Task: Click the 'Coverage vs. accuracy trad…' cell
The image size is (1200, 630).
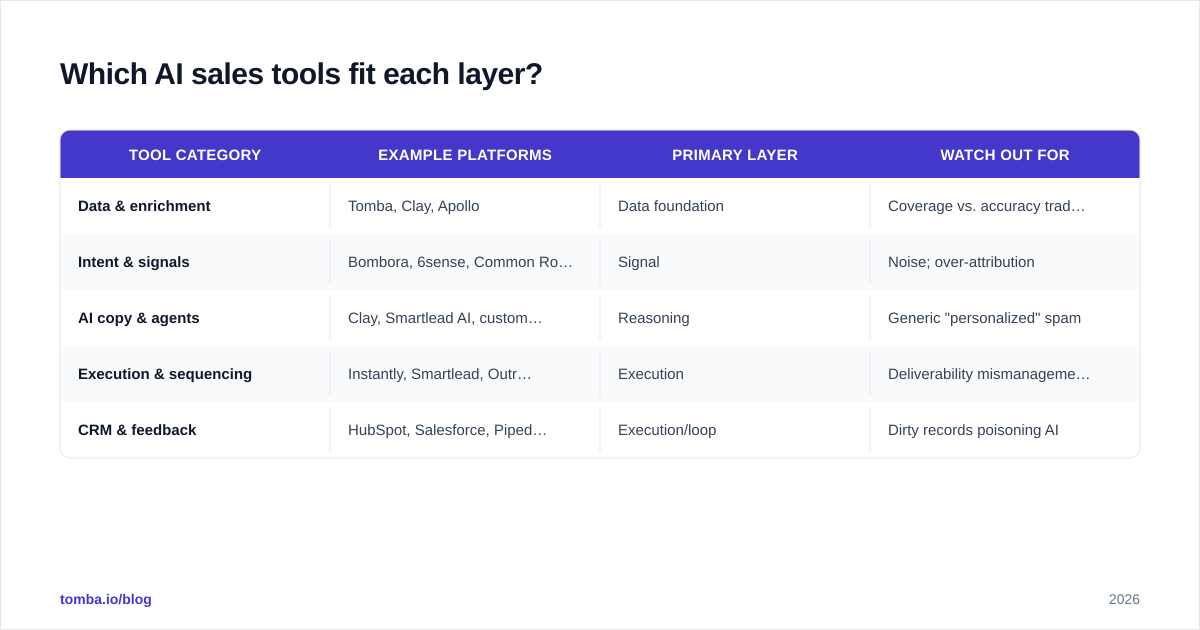Action: [x=986, y=206]
